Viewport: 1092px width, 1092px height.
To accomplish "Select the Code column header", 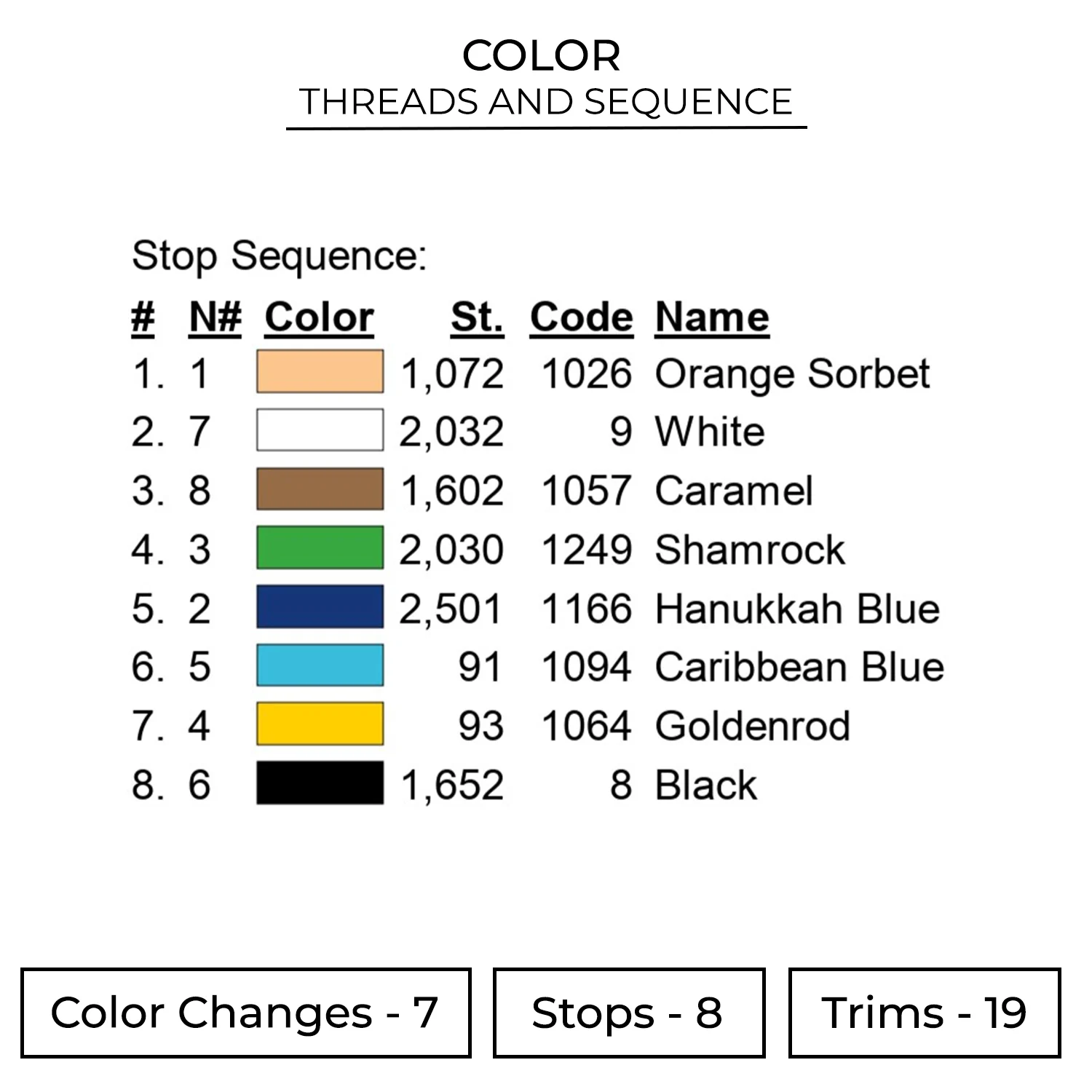I will pos(581,317).
